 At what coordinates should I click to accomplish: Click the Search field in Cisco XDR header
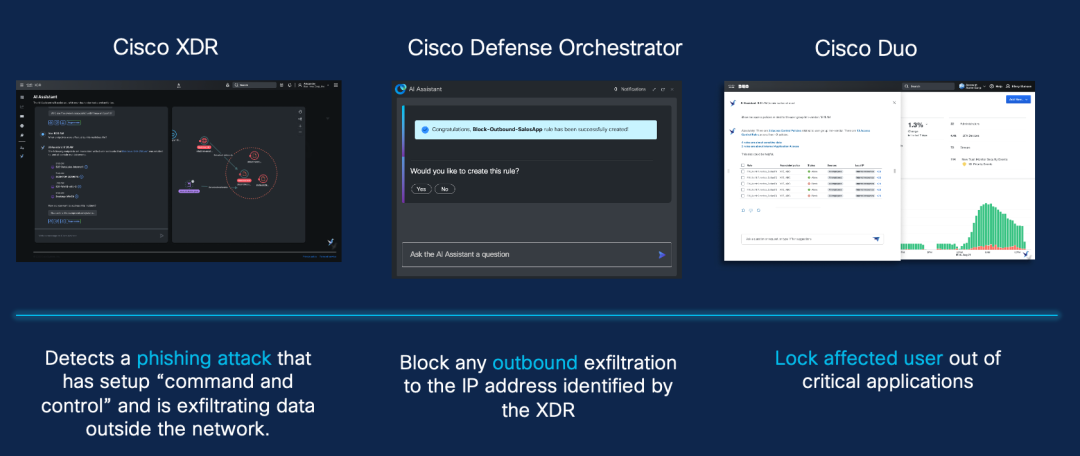(254, 85)
